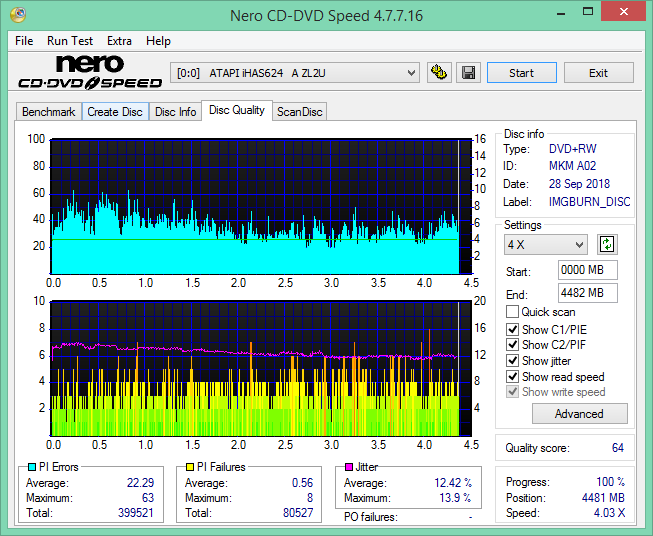The width and height of the screenshot is (653, 536).
Task: Close the Nero CD-DVD Speed window
Action: click(x=623, y=12)
